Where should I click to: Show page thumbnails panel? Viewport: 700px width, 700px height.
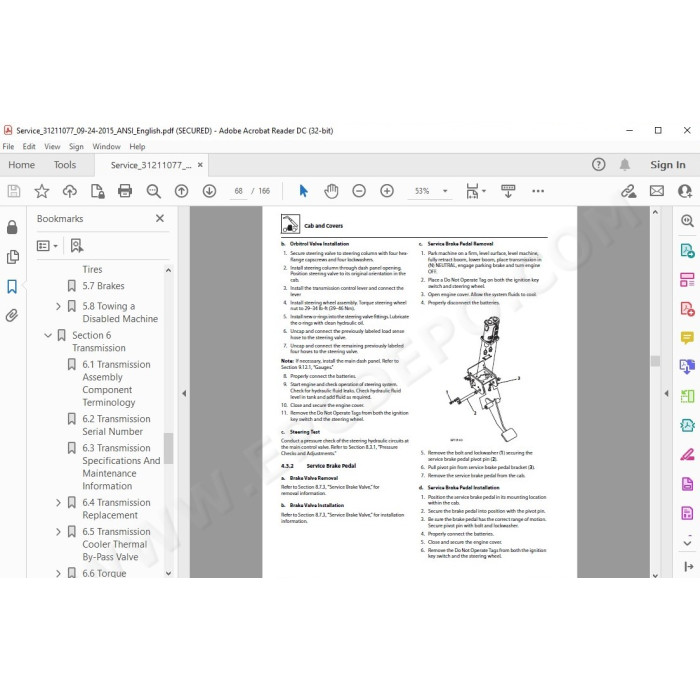tap(12, 257)
